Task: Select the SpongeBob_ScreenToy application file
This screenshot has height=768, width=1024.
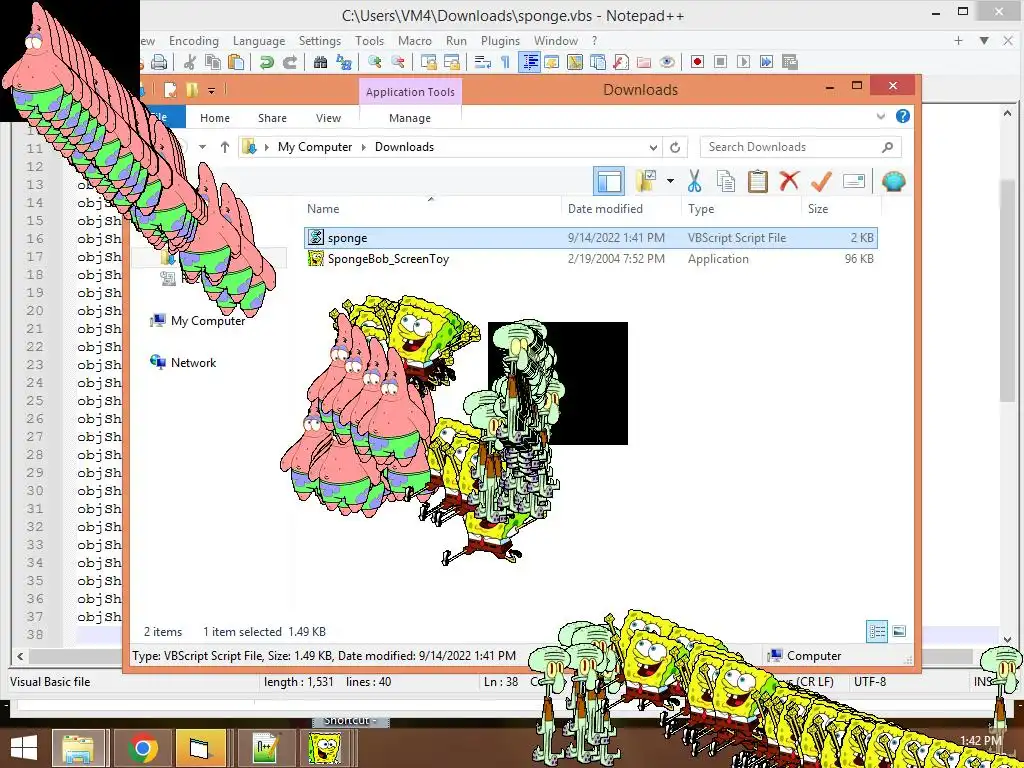Action: pyautogui.click(x=591, y=259)
